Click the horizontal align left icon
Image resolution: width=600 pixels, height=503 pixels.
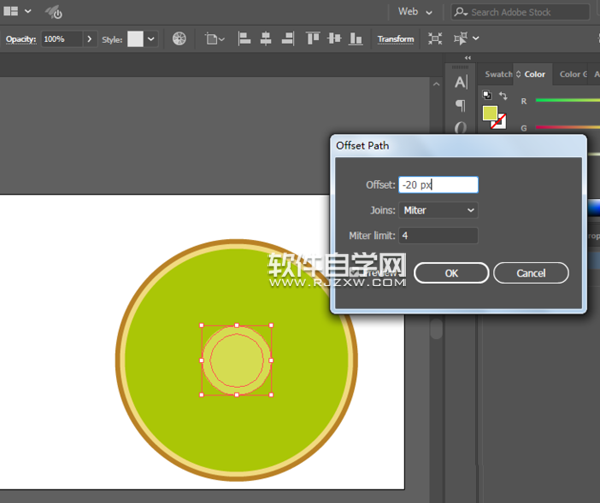(245, 39)
